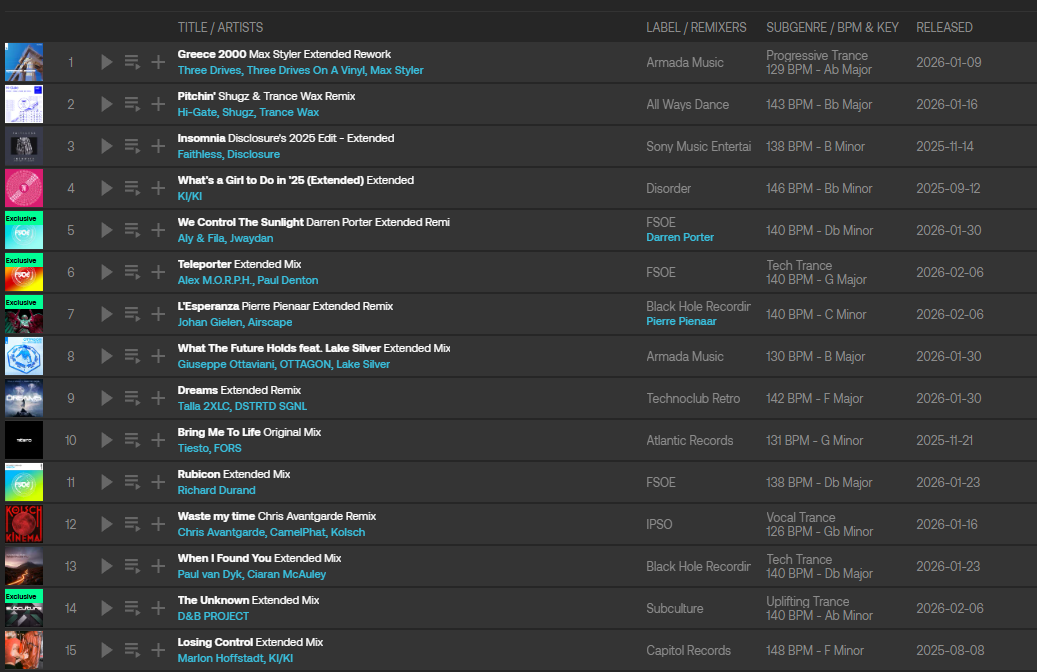Image resolution: width=1037 pixels, height=672 pixels.
Task: Queue the track Waste my time
Action: click(x=132, y=524)
